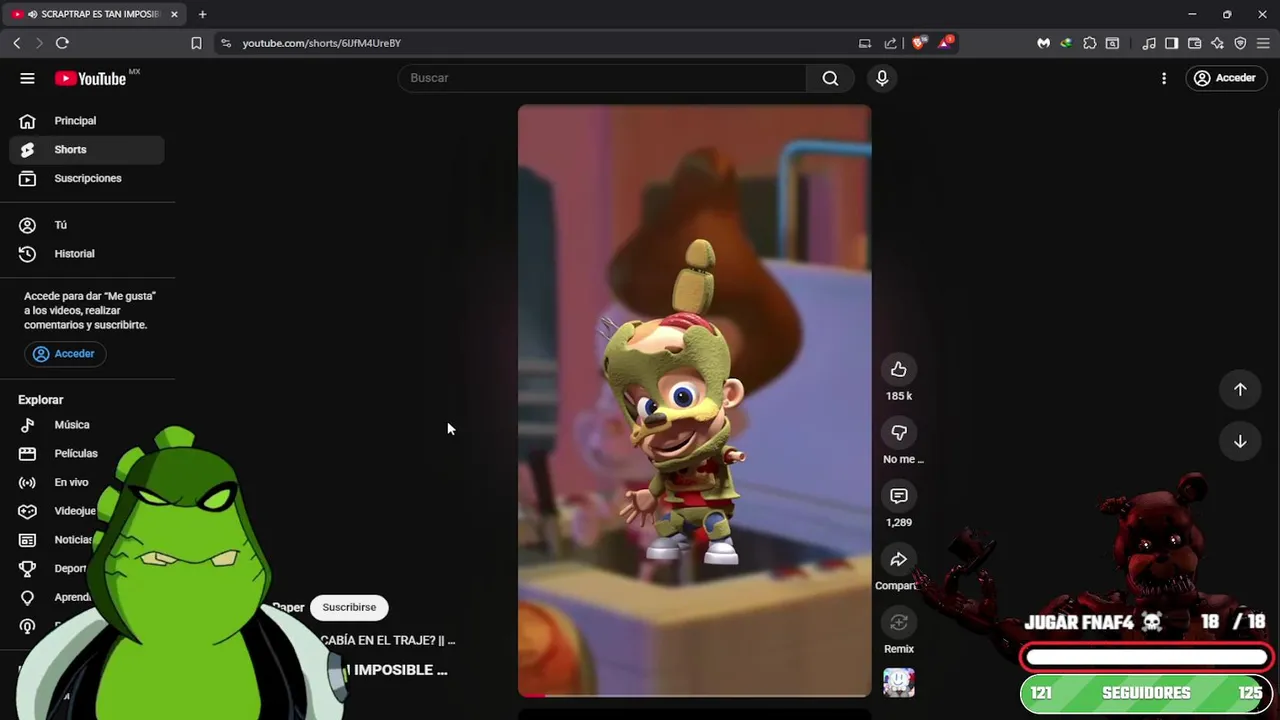Go to previous short with up arrow
This screenshot has height=720, width=1280.
(x=1240, y=390)
